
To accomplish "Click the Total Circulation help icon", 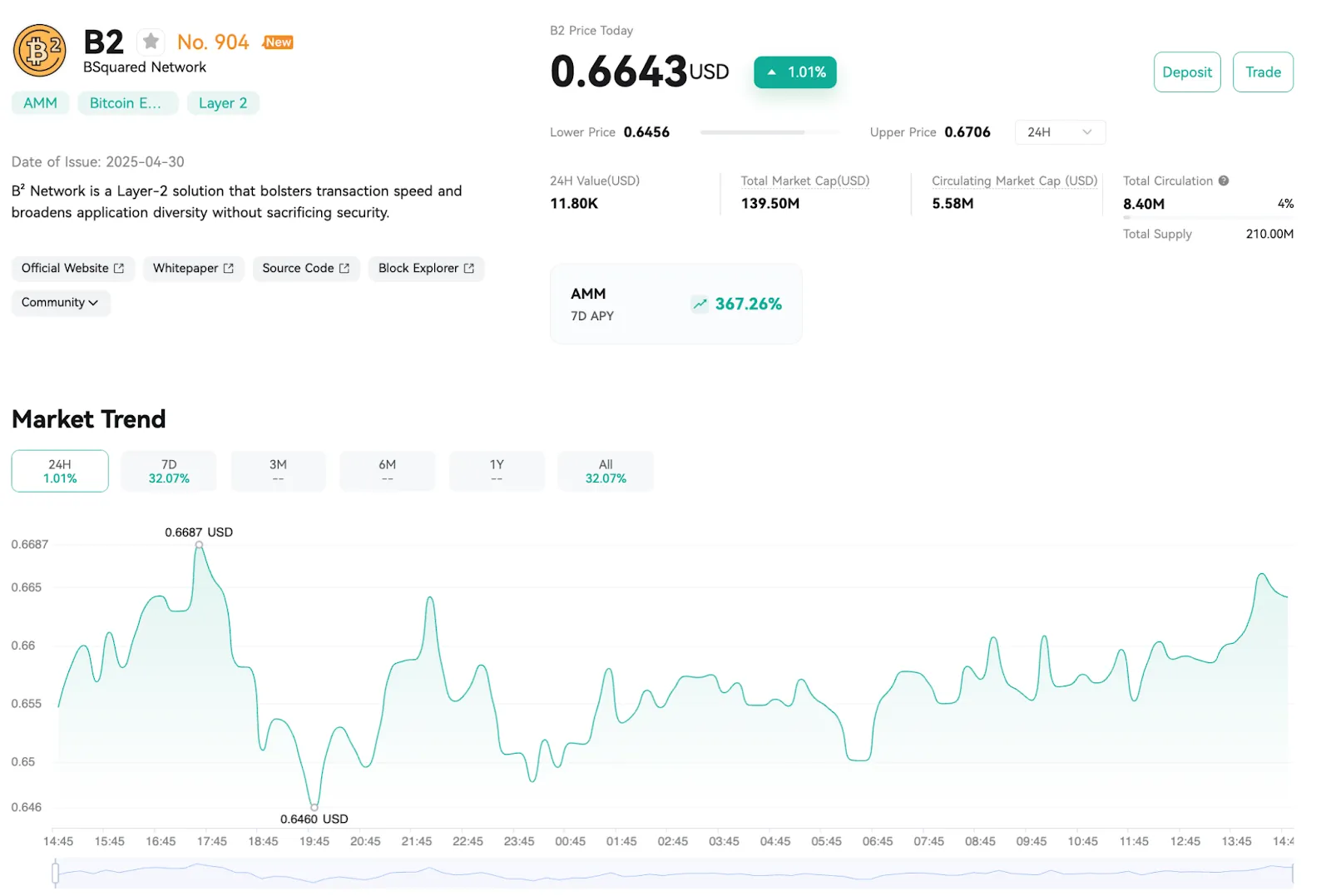I will pos(1224,181).
